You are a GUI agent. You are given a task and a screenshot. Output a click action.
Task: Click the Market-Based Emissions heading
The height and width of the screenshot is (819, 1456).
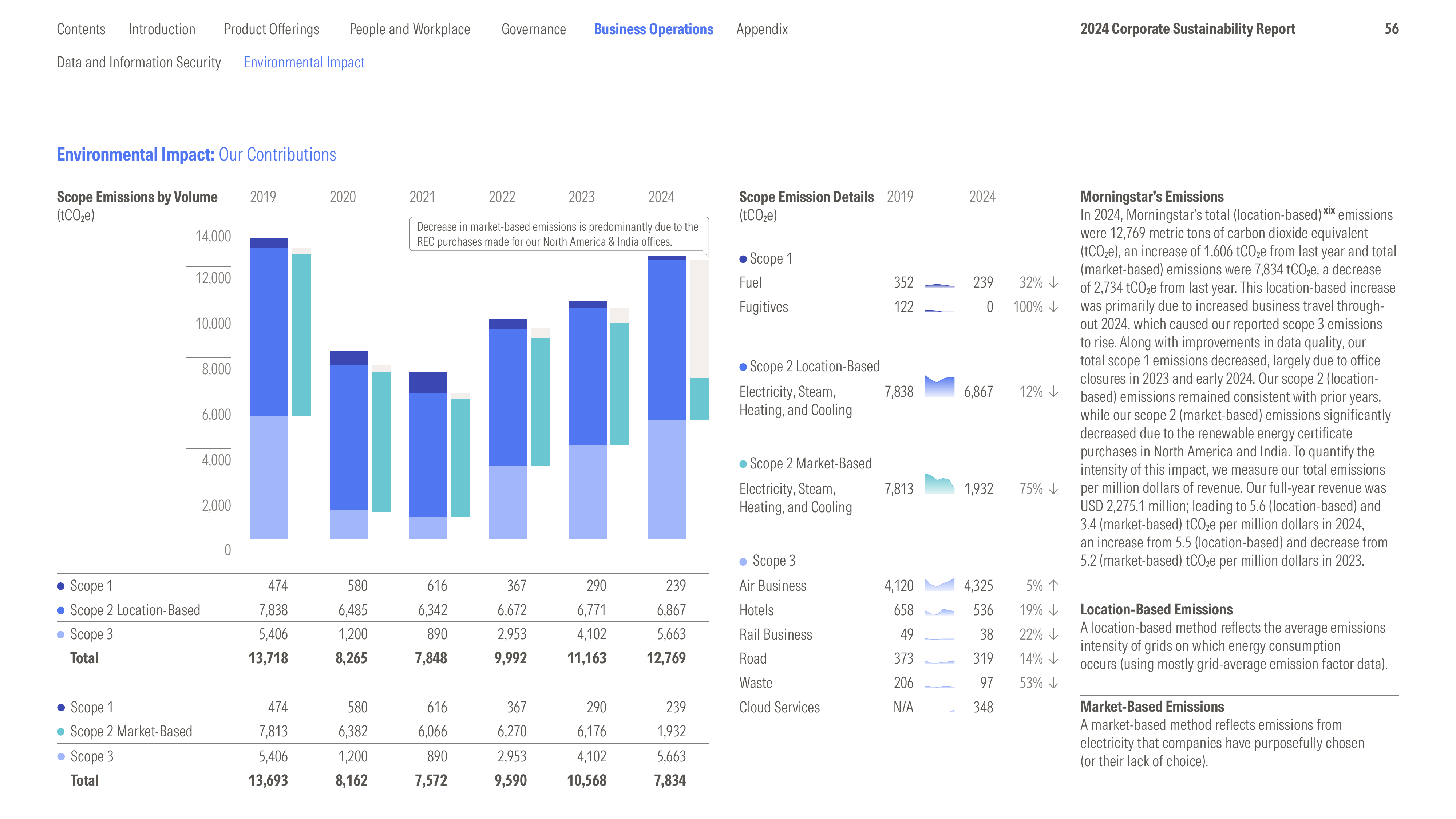(1152, 707)
